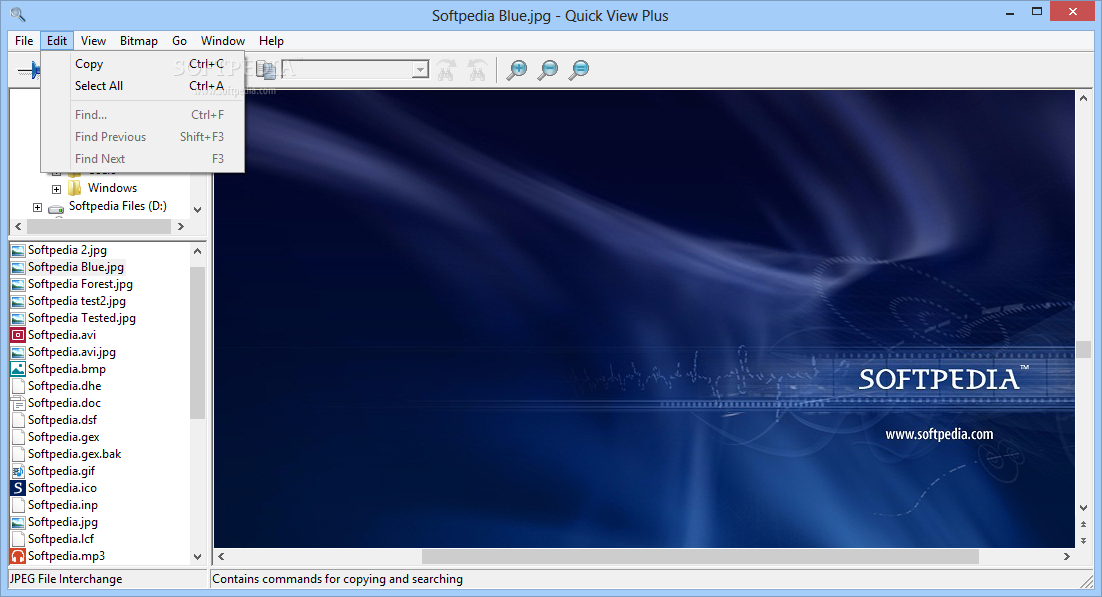Screen dimensions: 1102x597
Task: Click Find Next in the Edit menu
Action: click(143, 159)
